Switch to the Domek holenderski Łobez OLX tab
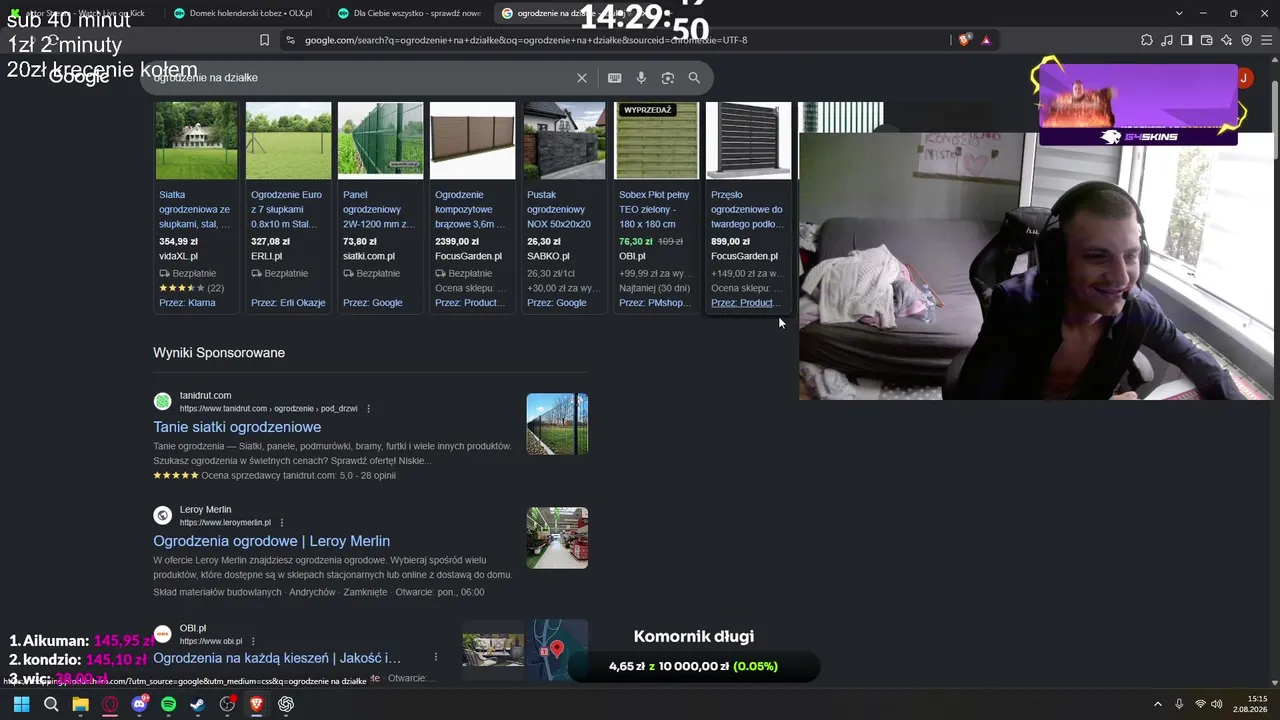The width and height of the screenshot is (1280, 720). [243, 13]
